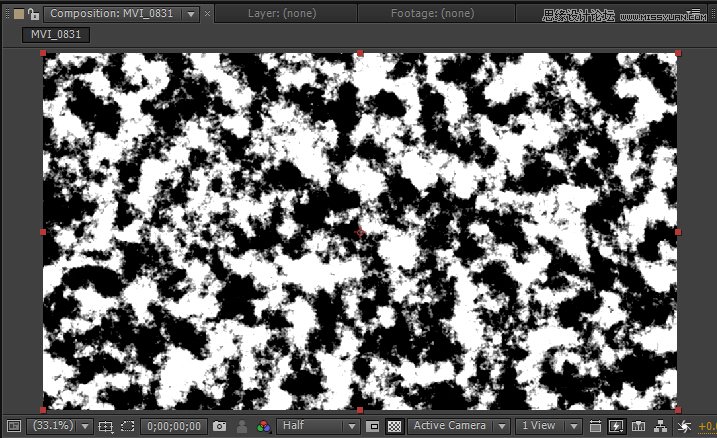Switch to the Footage: (none) tab
The image size is (717, 438).
click(x=430, y=14)
